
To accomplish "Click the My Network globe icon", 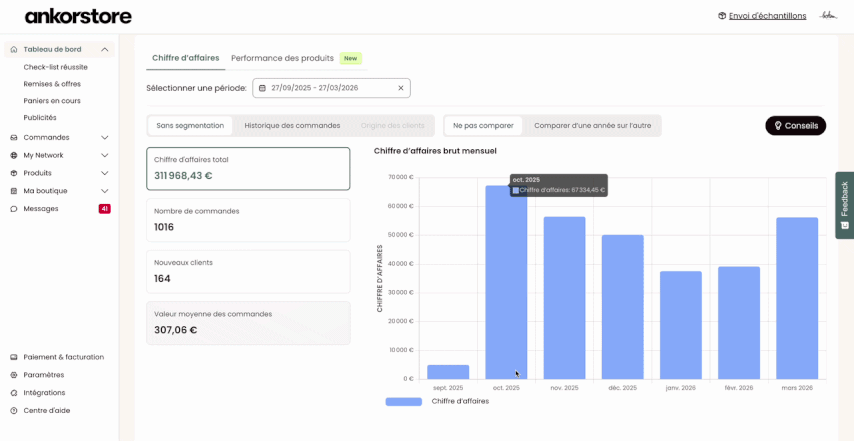I will tap(14, 155).
